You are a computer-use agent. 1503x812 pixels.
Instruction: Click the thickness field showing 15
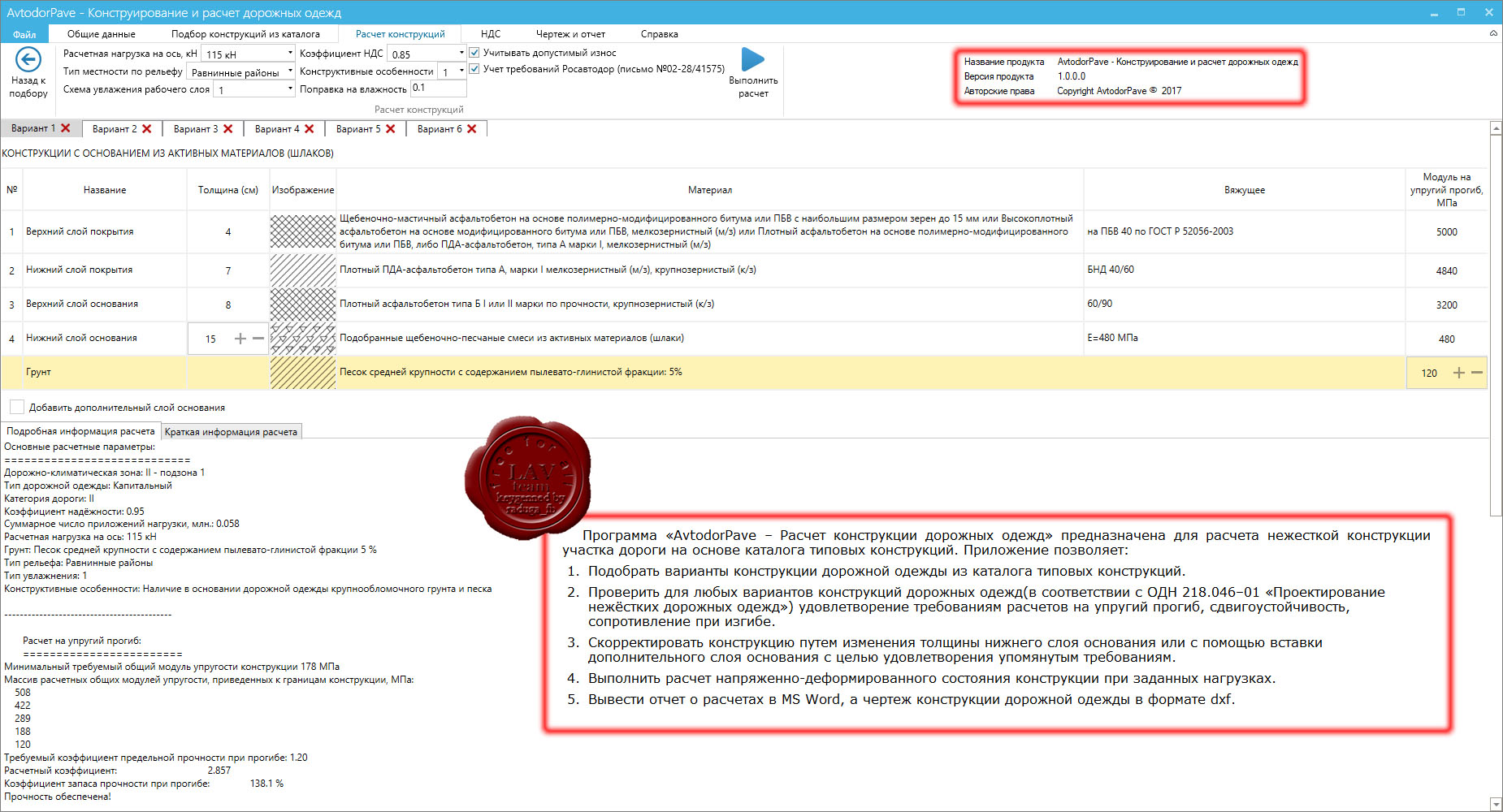click(210, 339)
